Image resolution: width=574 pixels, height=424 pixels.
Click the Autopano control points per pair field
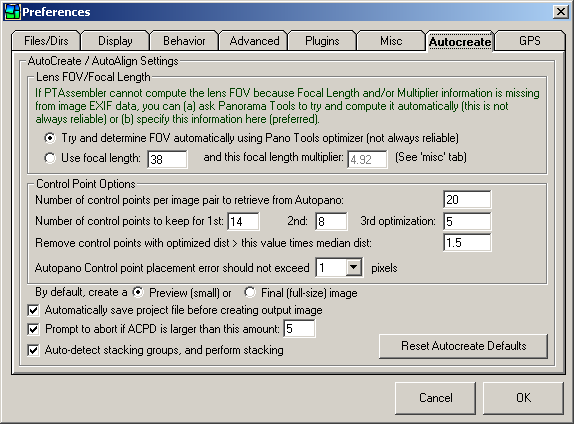(467, 200)
